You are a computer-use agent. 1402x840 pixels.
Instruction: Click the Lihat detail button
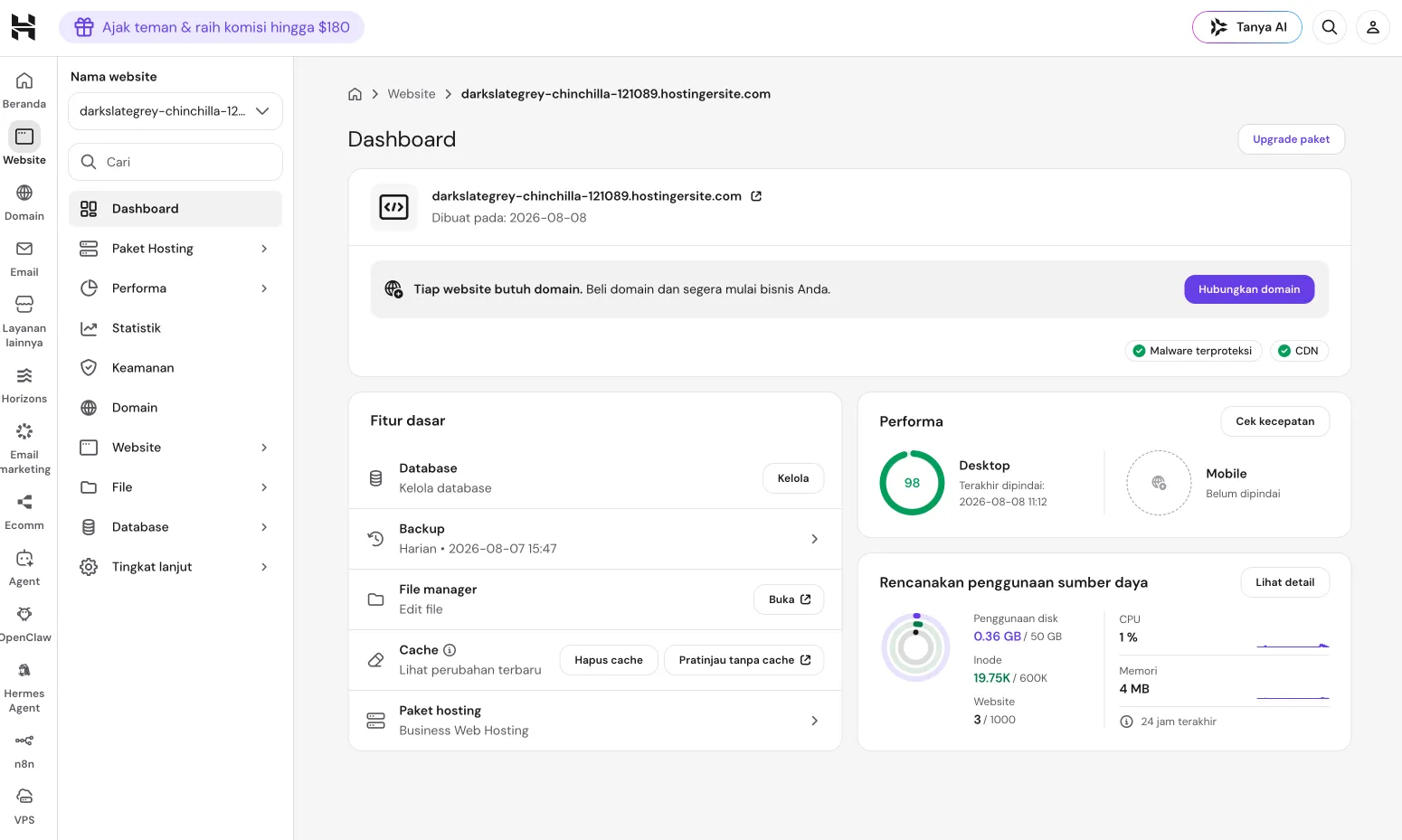pyautogui.click(x=1285, y=582)
